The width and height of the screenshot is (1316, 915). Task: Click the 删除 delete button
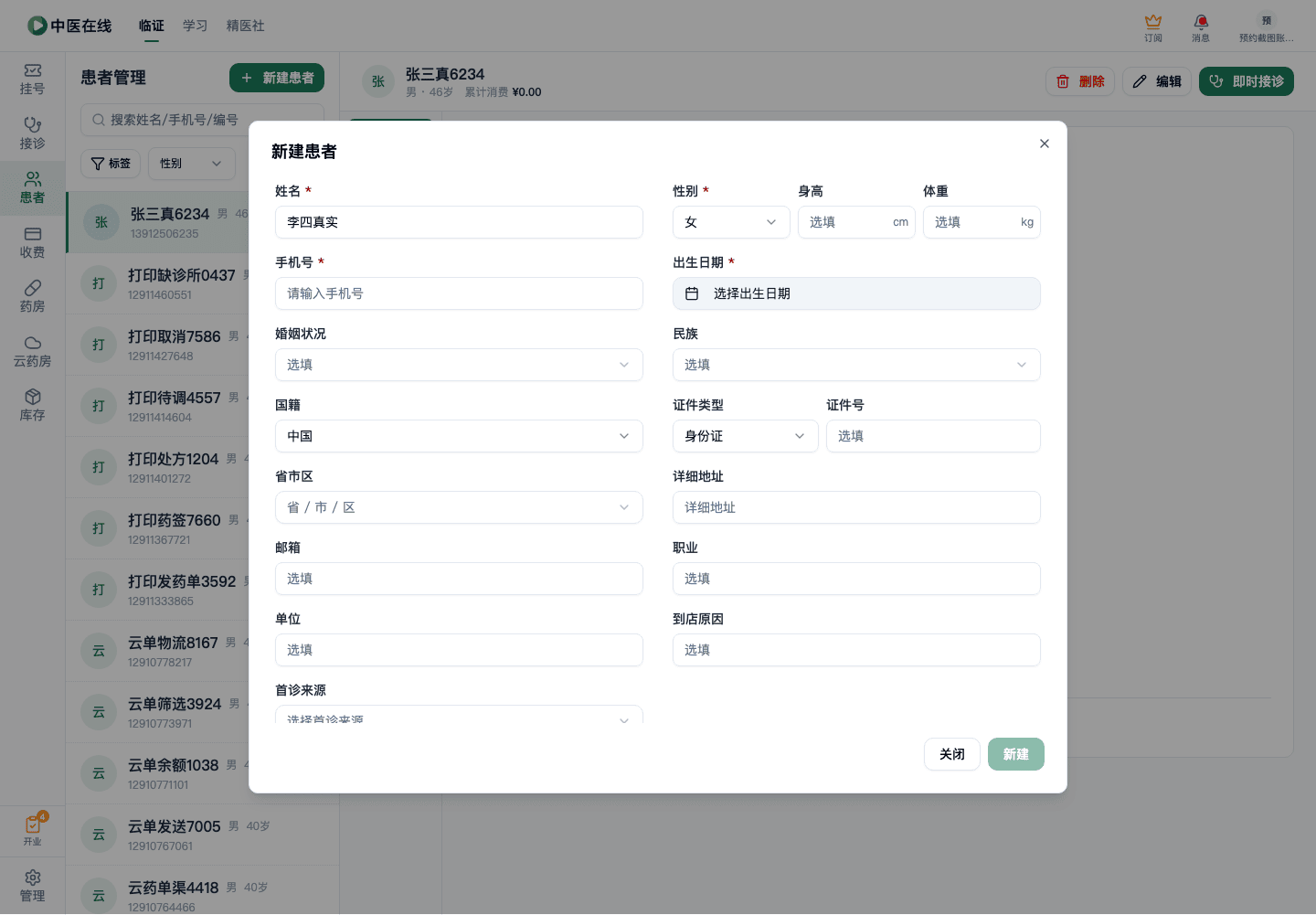click(x=1080, y=81)
